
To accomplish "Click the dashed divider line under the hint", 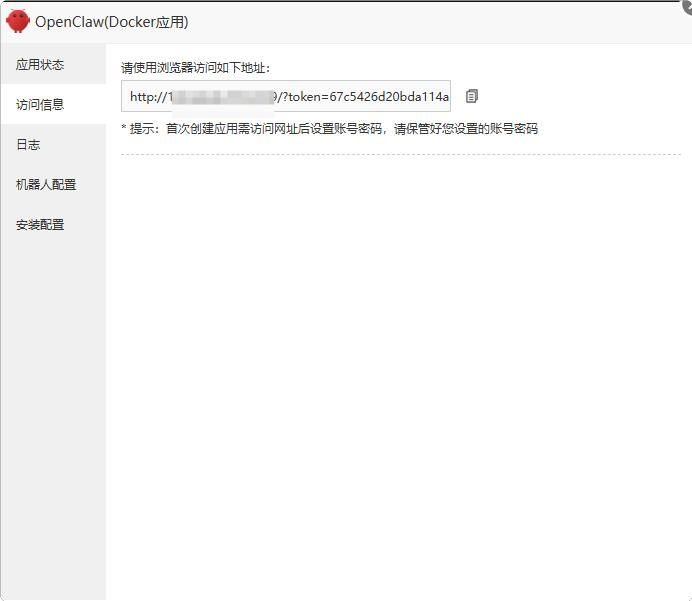I will [400, 154].
